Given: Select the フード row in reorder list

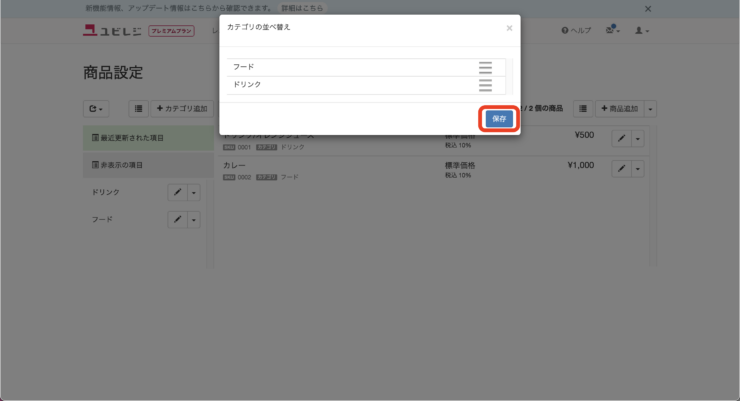Looking at the screenshot, I should (x=366, y=67).
